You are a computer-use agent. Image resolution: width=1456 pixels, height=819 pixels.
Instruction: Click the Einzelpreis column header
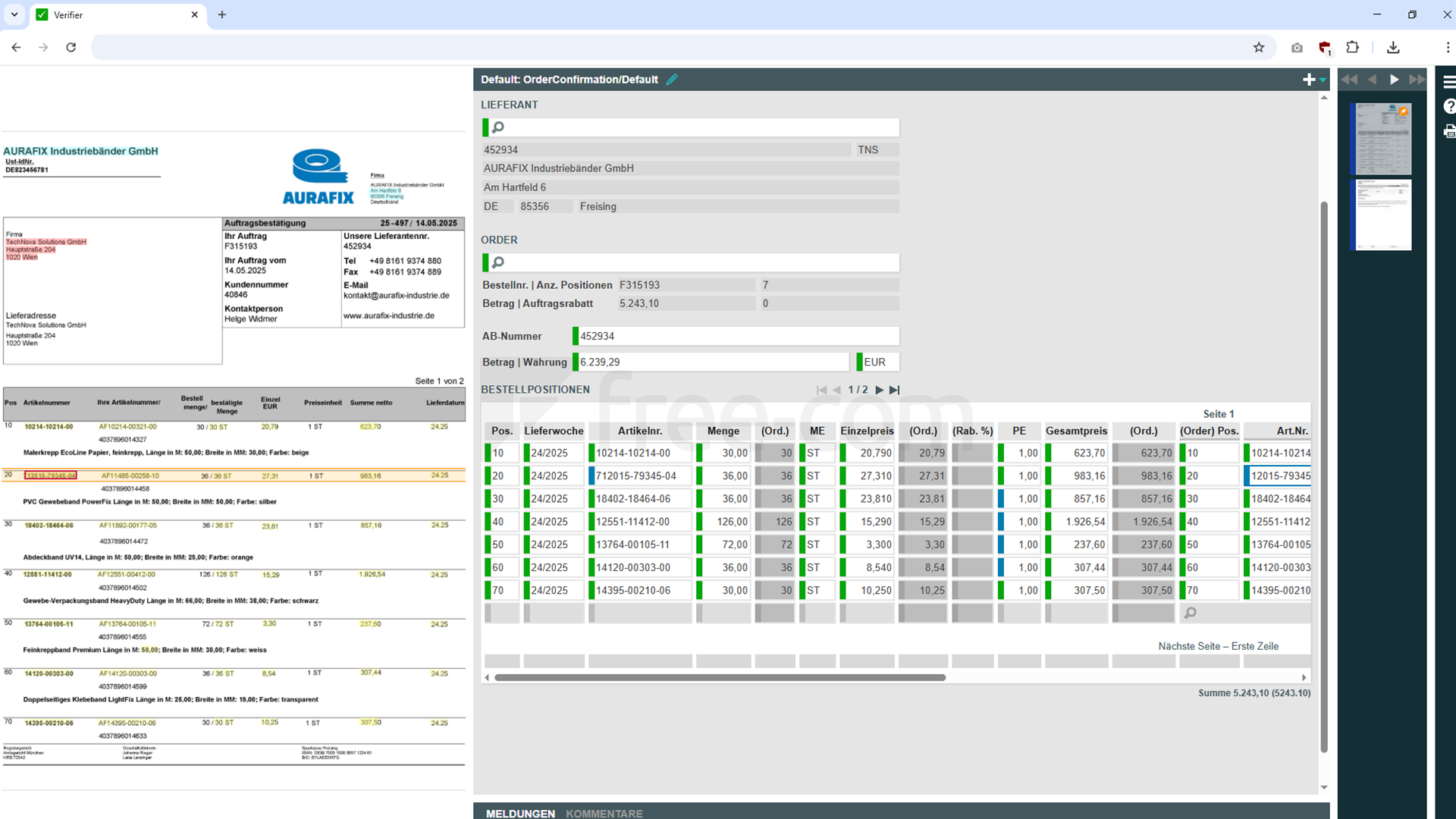tap(867, 431)
